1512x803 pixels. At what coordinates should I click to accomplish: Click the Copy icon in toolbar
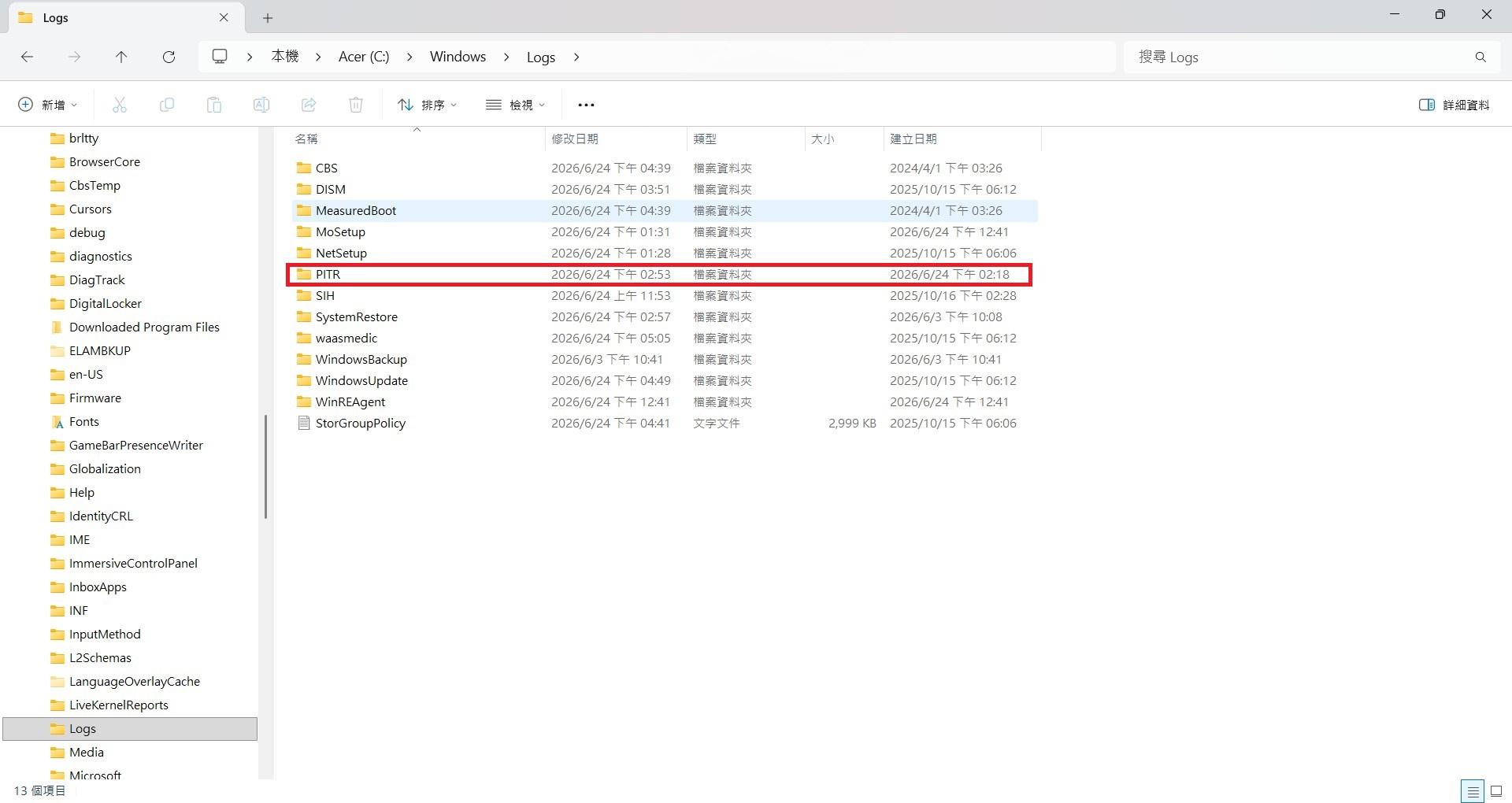(x=167, y=105)
